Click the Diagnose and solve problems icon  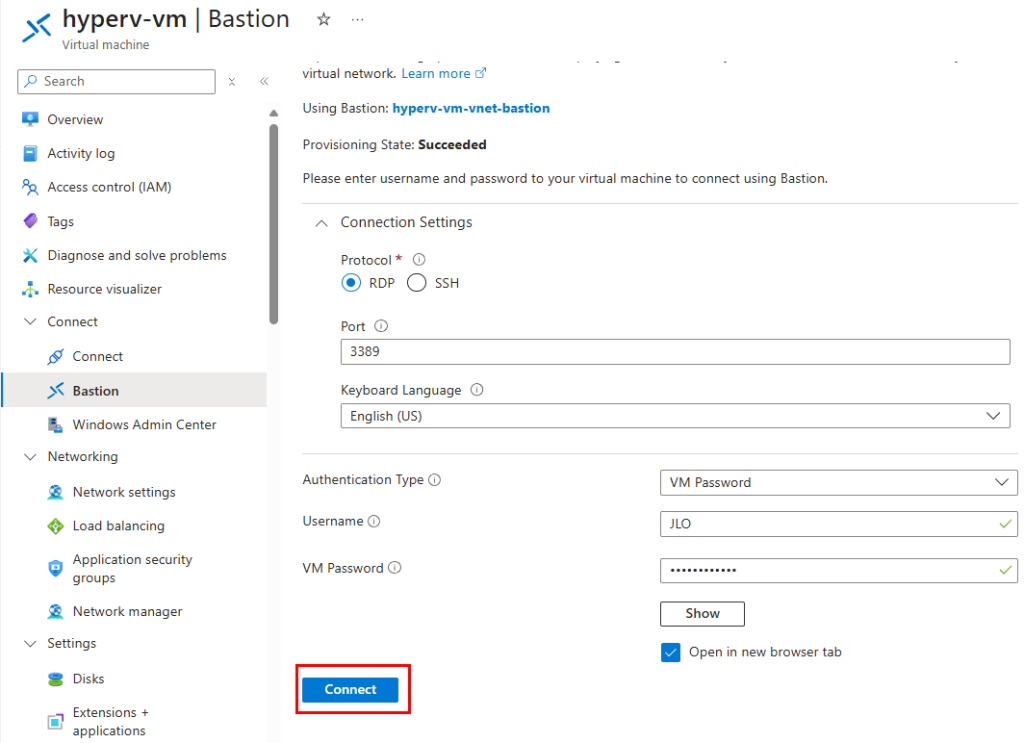pyautogui.click(x=30, y=255)
